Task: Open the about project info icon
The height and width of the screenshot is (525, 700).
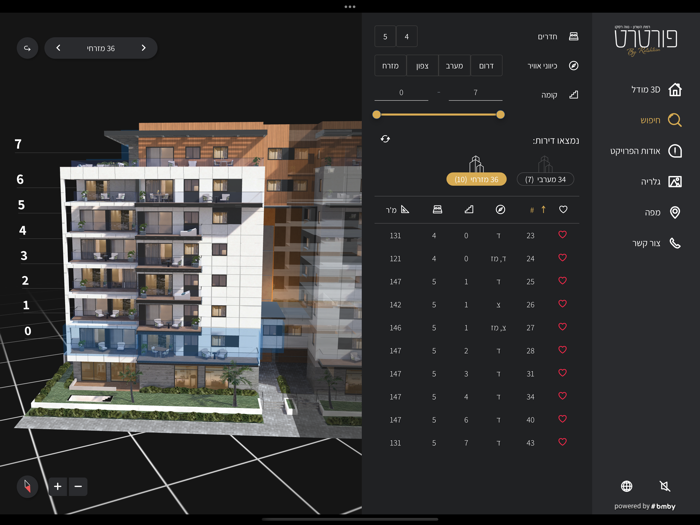Action: [675, 151]
